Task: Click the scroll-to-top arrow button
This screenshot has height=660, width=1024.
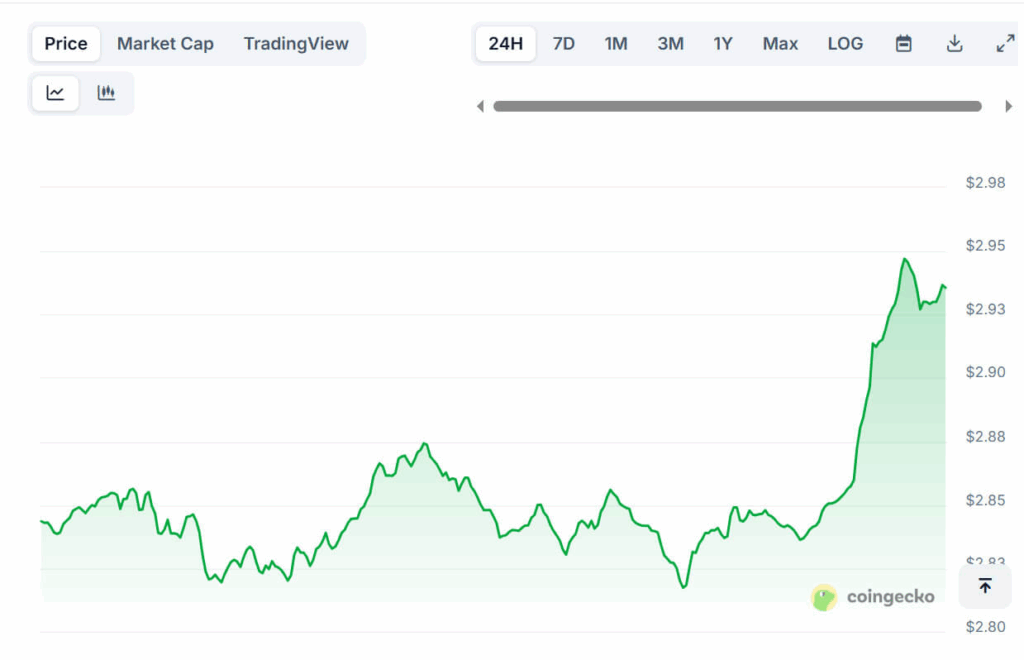Action: tap(985, 586)
